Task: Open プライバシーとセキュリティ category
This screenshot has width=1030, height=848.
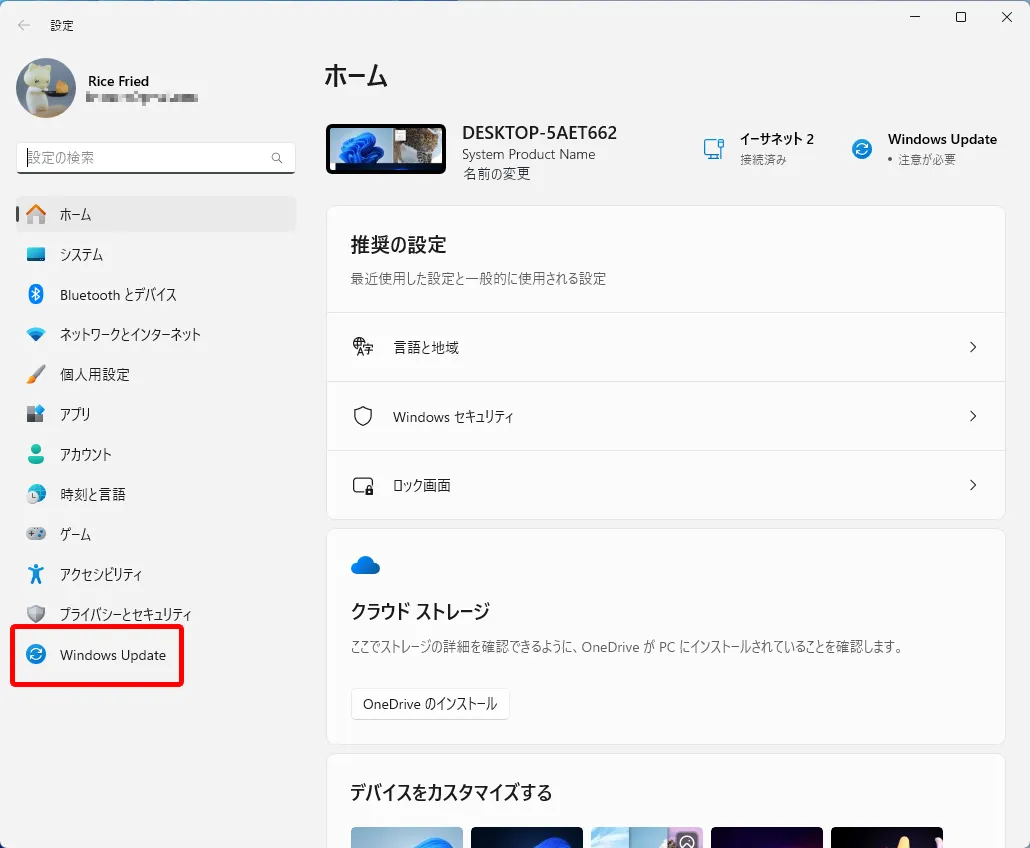Action: (156, 614)
